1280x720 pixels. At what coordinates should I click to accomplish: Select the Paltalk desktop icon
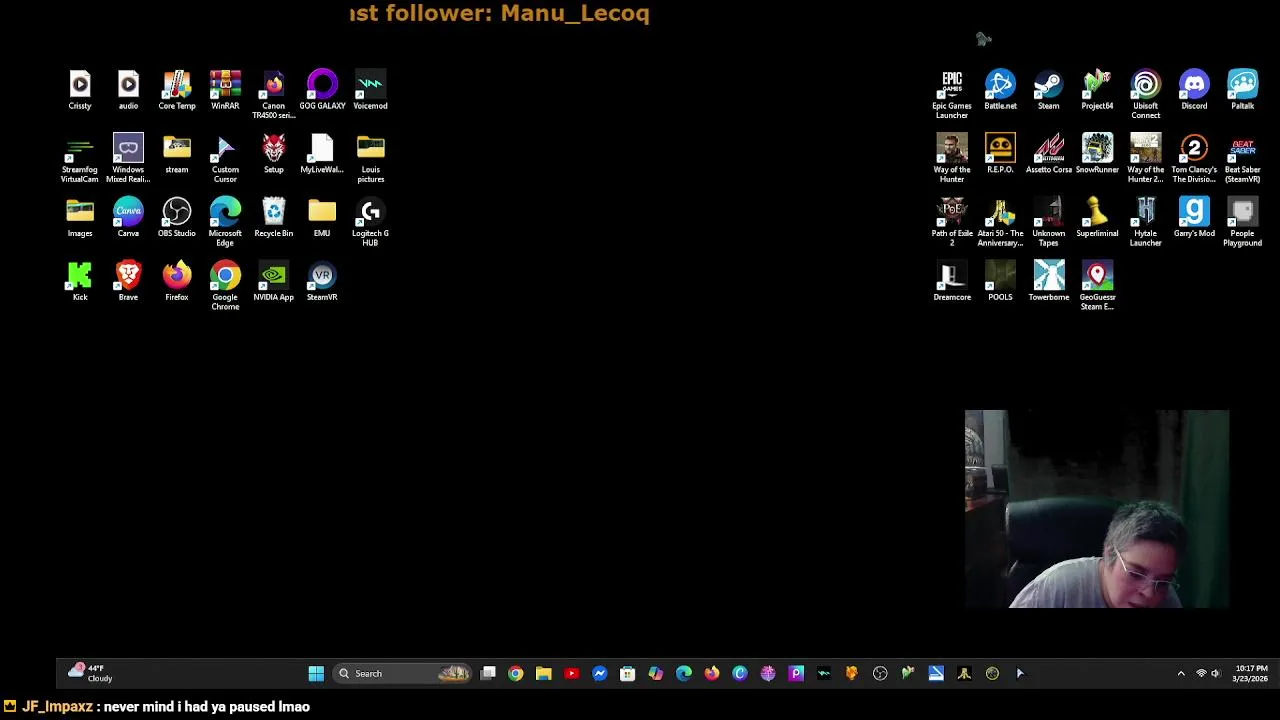coord(1243,90)
